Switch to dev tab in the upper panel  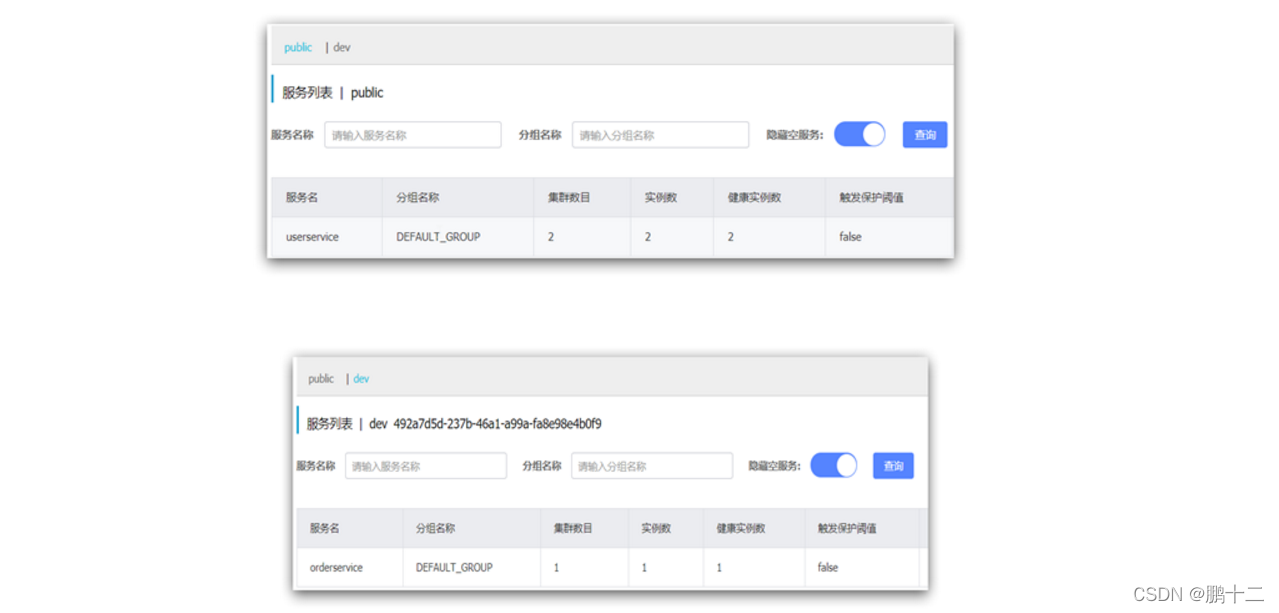pos(342,47)
